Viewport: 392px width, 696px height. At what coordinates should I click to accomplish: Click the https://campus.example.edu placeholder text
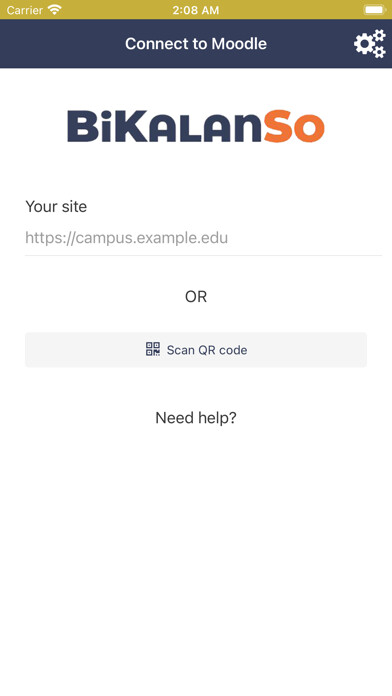coord(127,238)
